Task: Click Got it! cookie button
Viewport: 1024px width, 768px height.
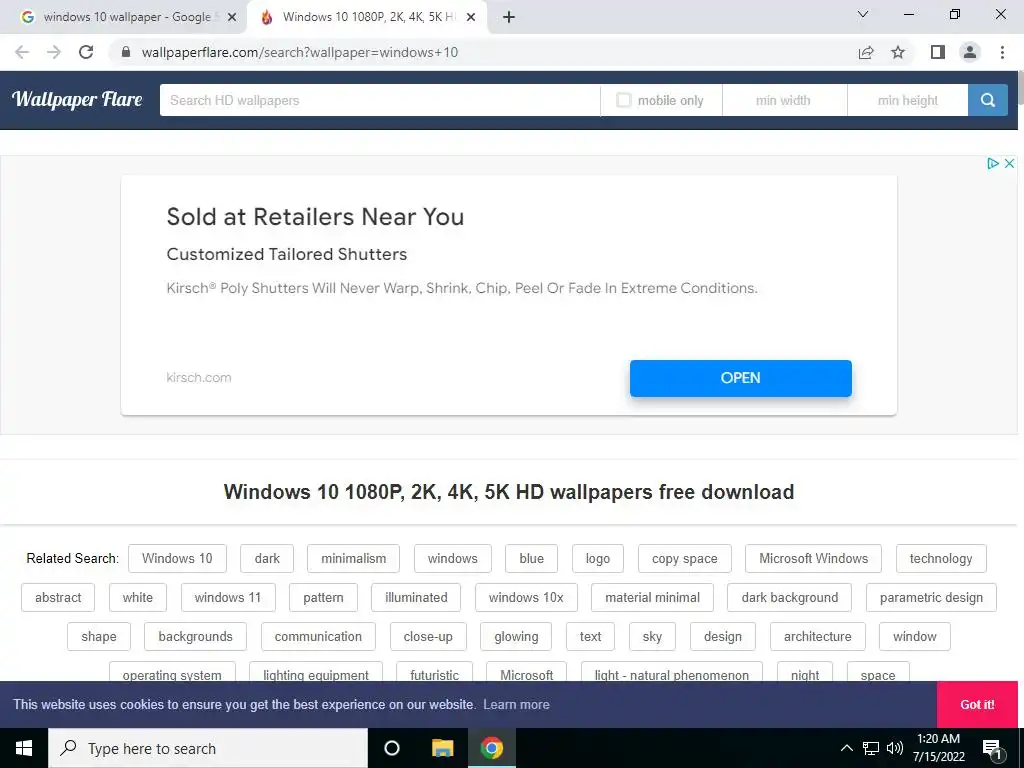Action: coord(977,705)
